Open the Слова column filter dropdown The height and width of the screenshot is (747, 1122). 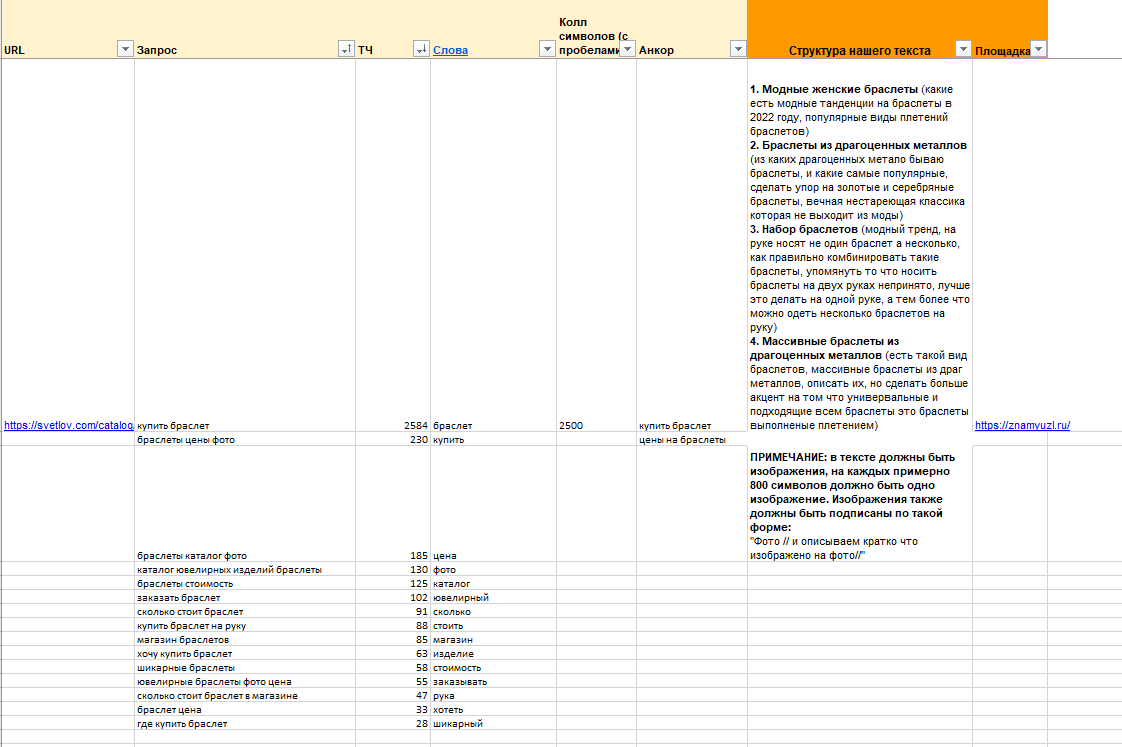click(x=547, y=49)
